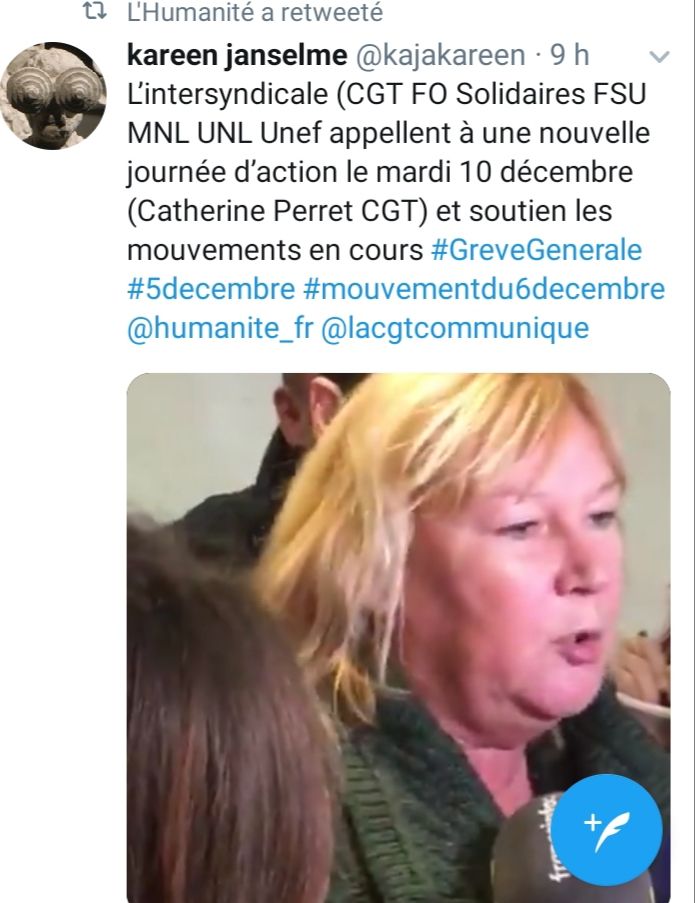The height and width of the screenshot is (903, 695).
Task: Open the #GreveGenerale hashtag
Action: [537, 250]
